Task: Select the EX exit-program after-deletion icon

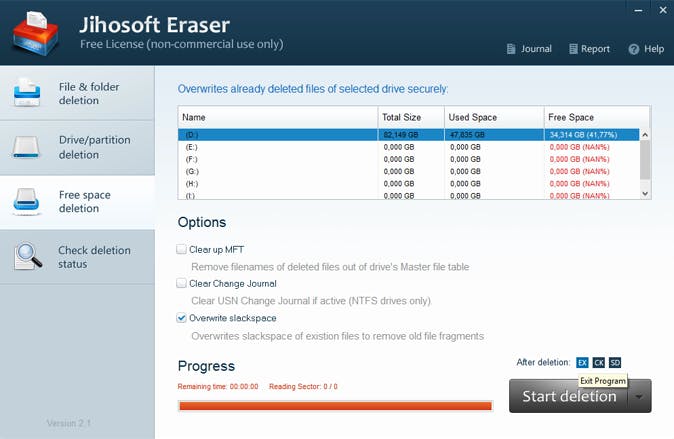Action: click(582, 362)
